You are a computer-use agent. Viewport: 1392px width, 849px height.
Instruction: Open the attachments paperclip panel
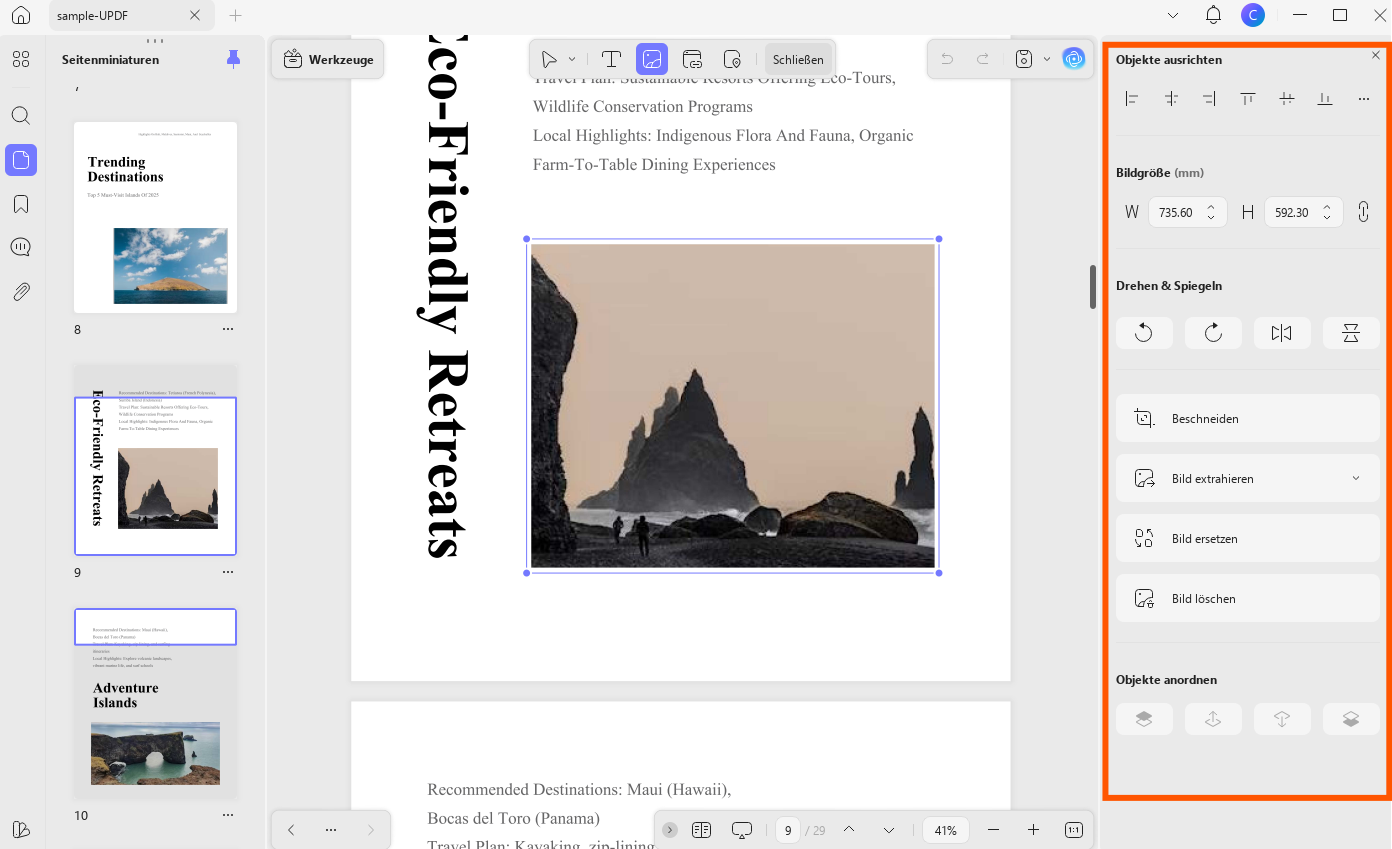click(21, 292)
